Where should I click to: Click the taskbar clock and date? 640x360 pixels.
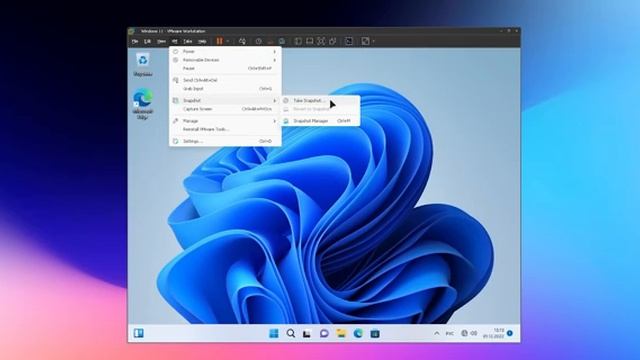coord(494,333)
